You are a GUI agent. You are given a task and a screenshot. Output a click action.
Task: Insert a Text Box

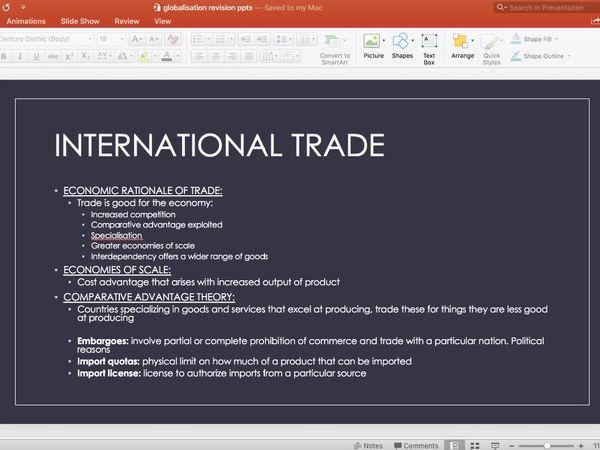tap(429, 49)
